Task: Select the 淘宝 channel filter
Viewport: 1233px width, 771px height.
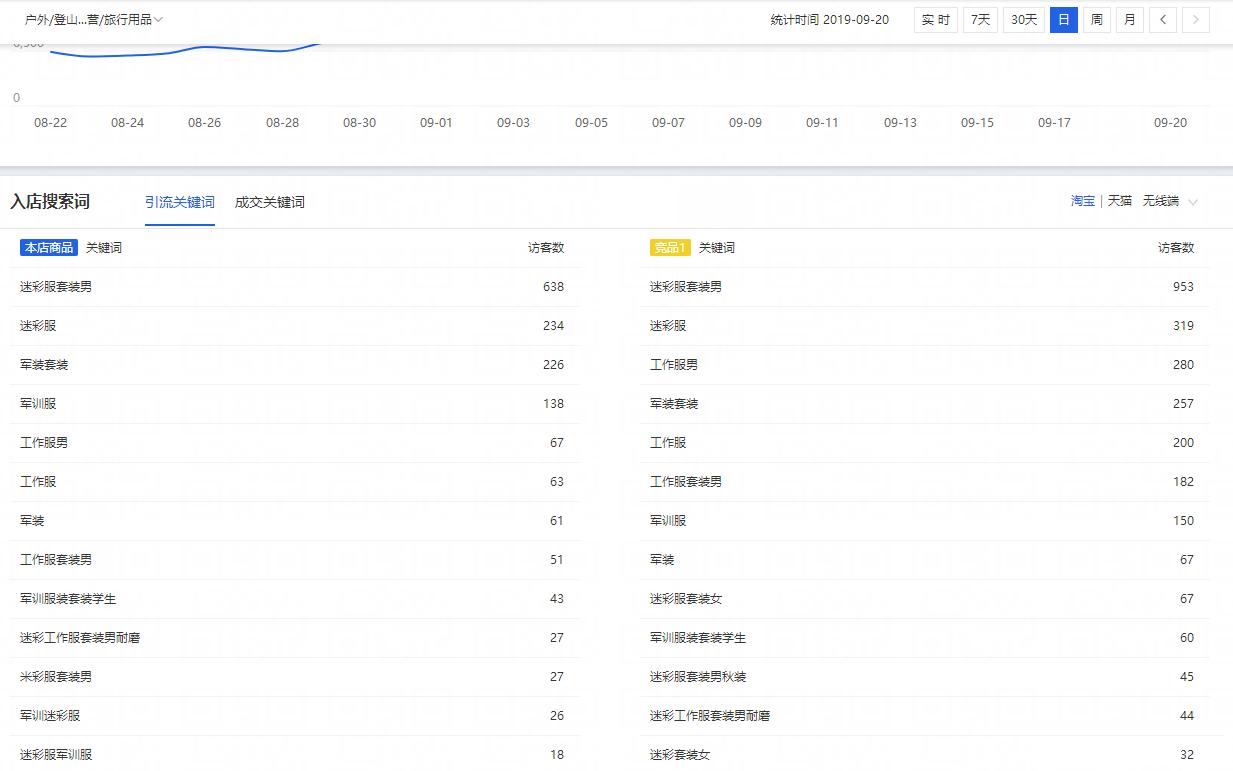Action: coord(1082,201)
